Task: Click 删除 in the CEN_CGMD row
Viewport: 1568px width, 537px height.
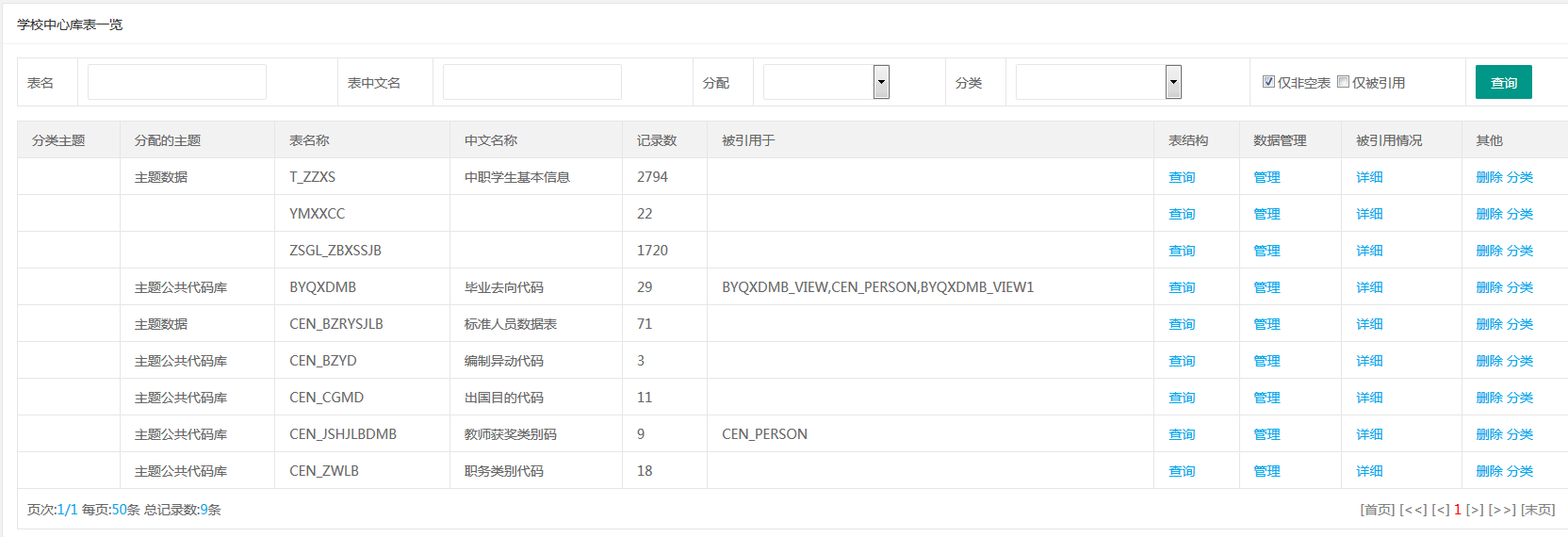Action: click(1489, 398)
